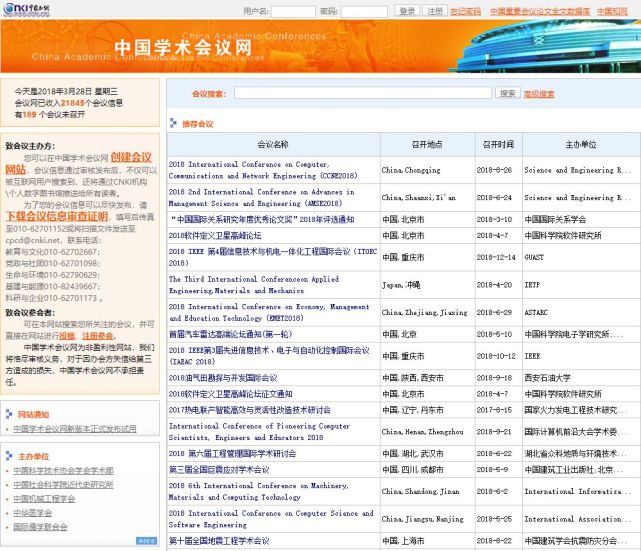This screenshot has width=641, height=551.
Task: Click the arrow icon beside 网站通知
Action: pyautogui.click(x=9, y=414)
